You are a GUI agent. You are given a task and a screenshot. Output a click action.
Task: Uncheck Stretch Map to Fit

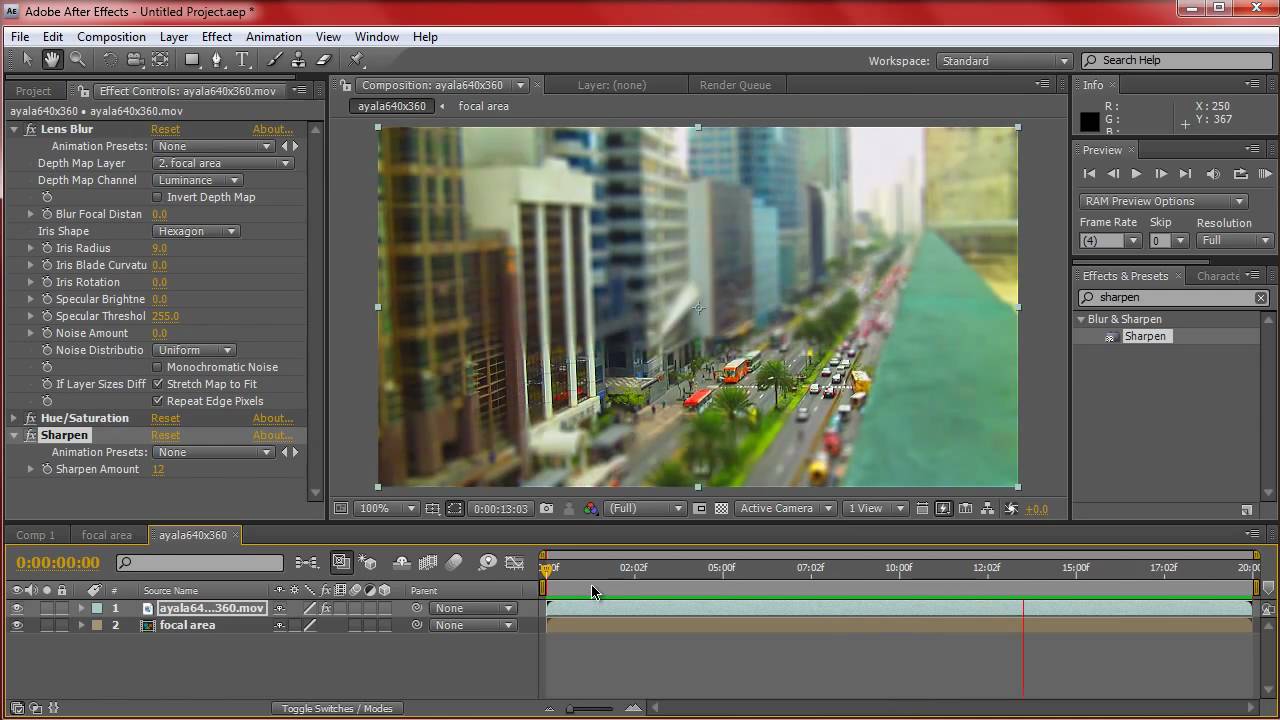[x=157, y=384]
